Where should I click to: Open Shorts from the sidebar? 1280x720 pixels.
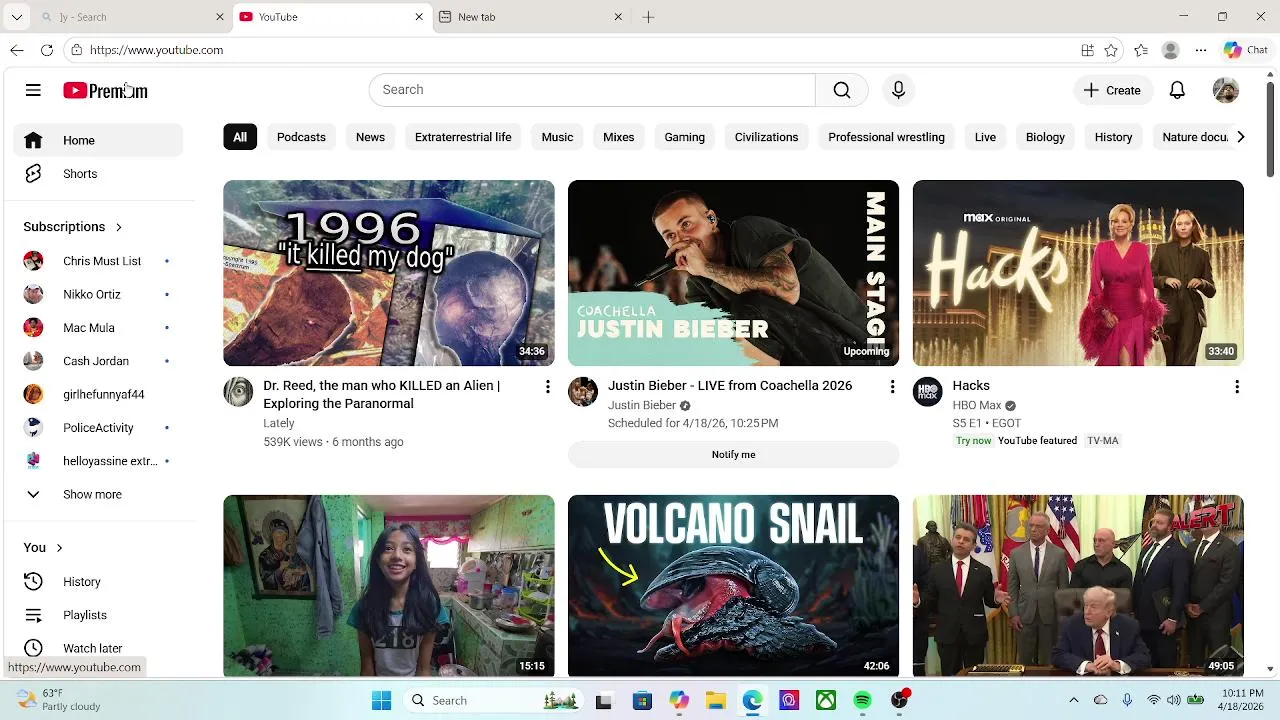(x=98, y=174)
